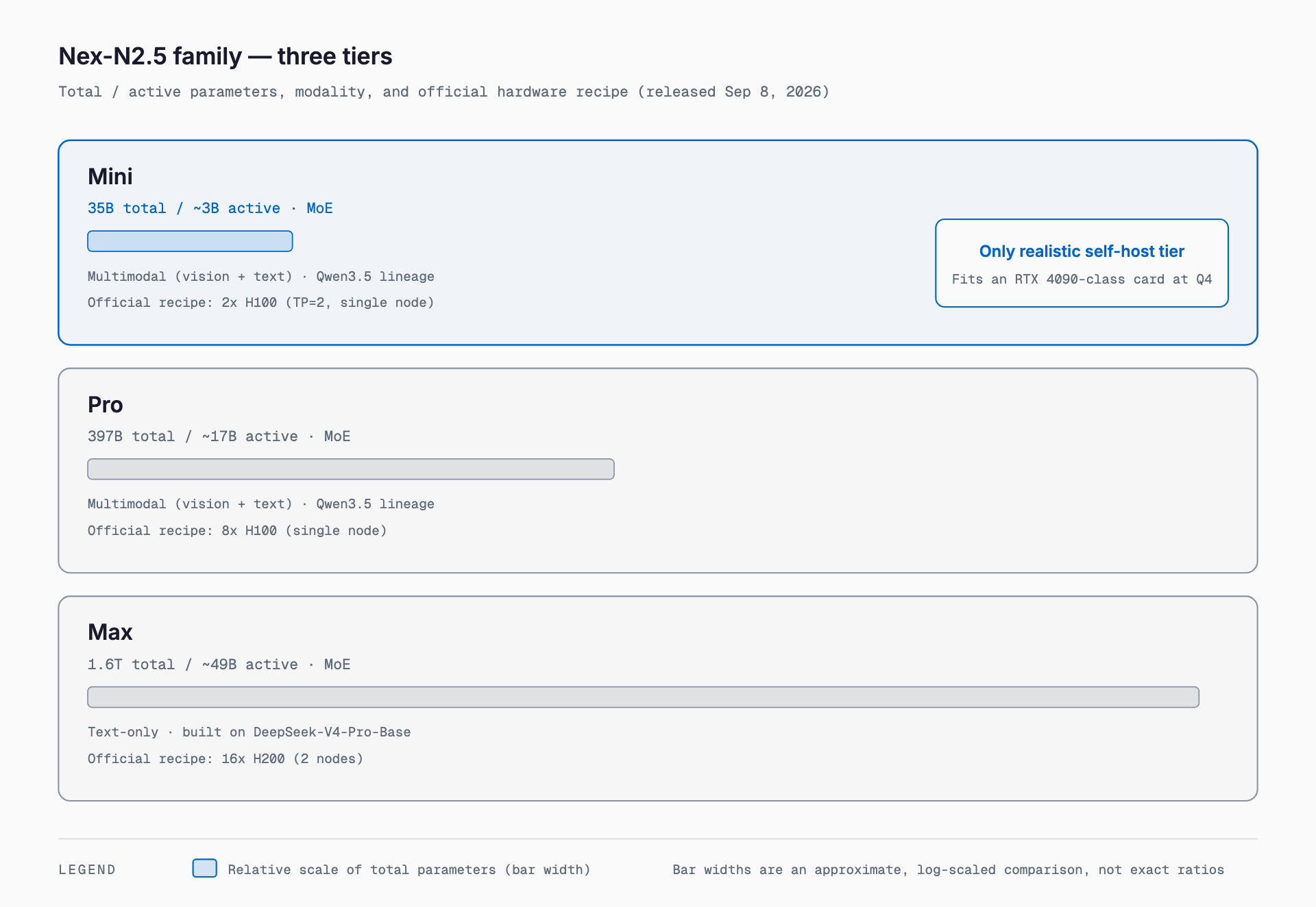Click the gray Max parameter scale bar
Image resolution: width=1316 pixels, height=907 pixels.
pyautogui.click(x=644, y=697)
